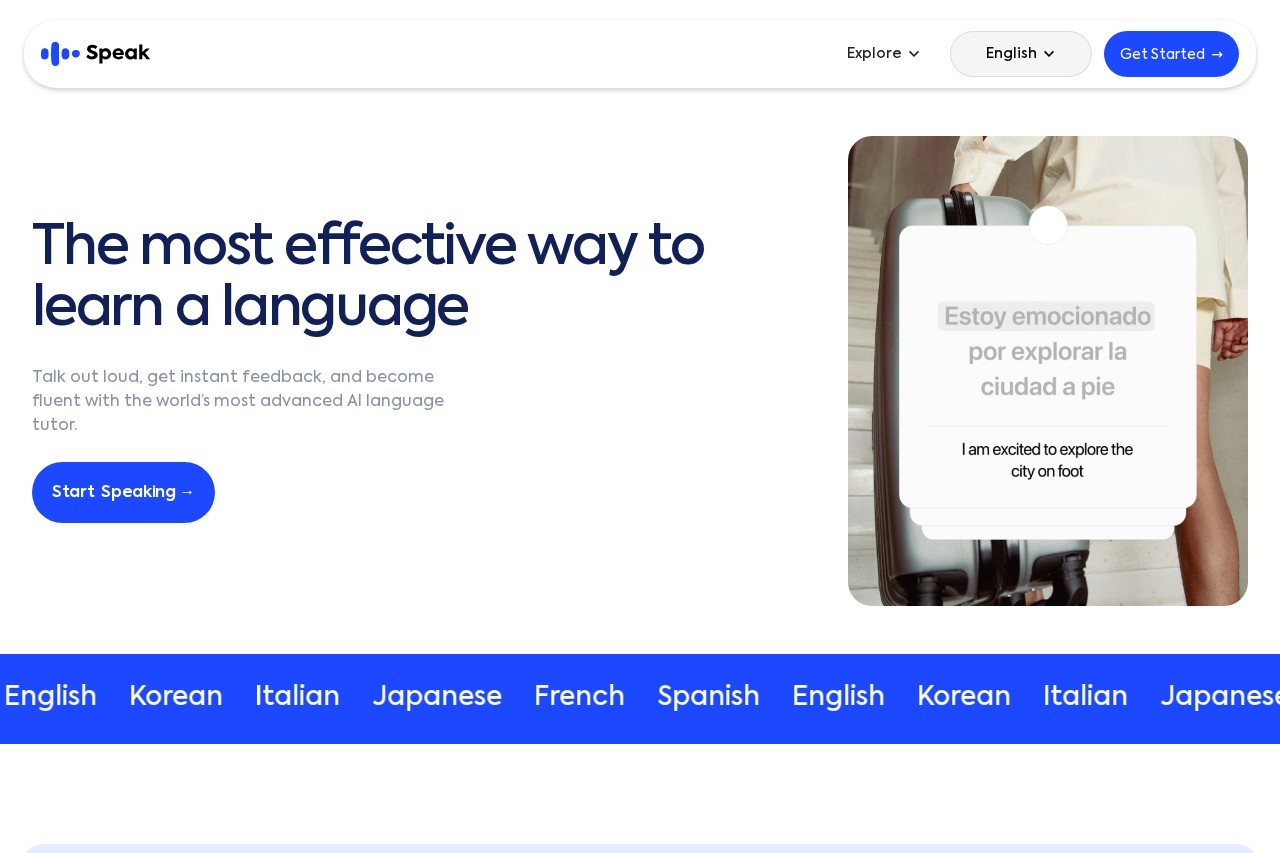Screen dimensions: 1280x853
Task: Click the chevron next to Explore
Action: click(914, 54)
